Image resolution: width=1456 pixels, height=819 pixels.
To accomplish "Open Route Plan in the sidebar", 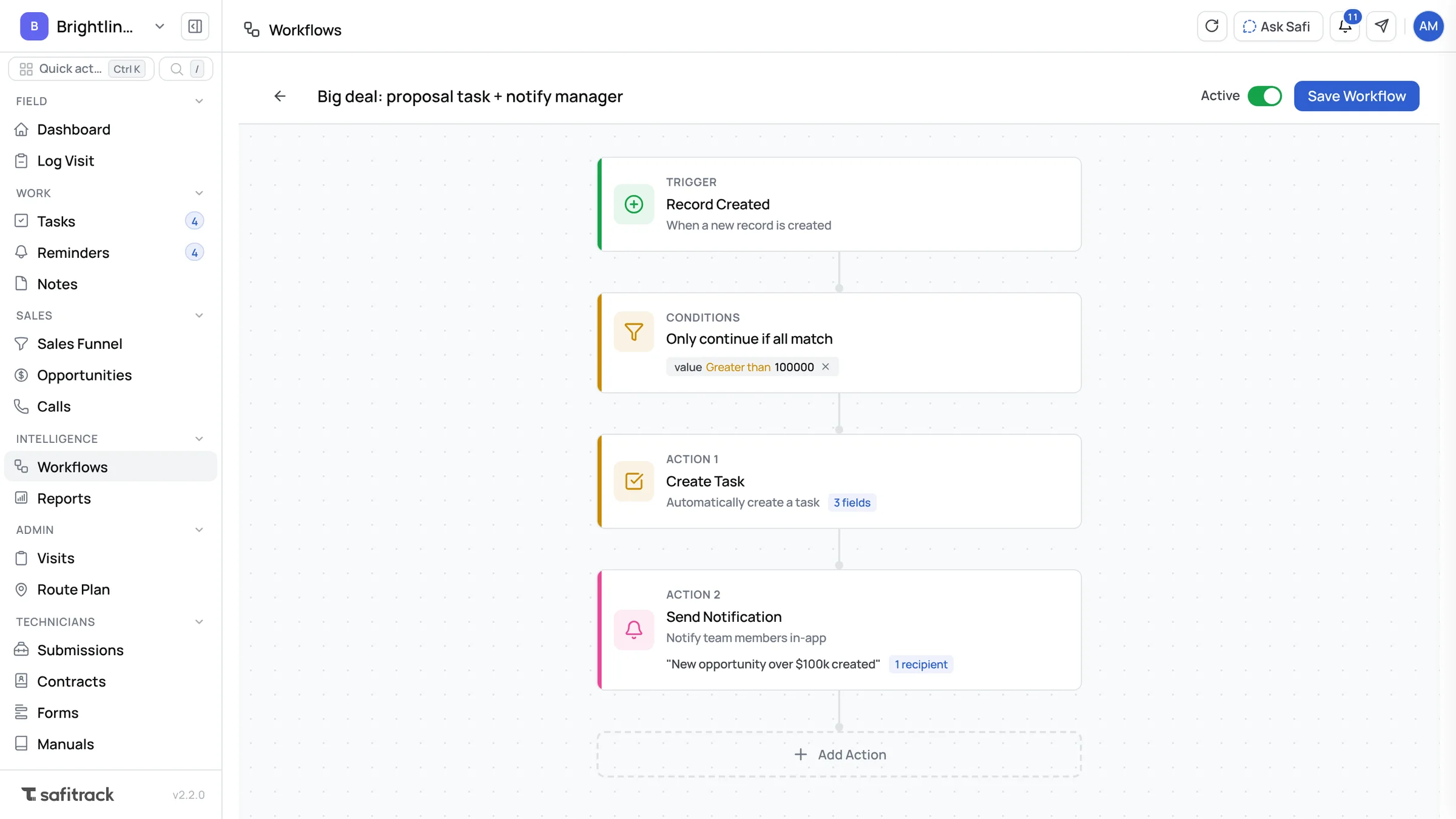I will (x=110, y=589).
